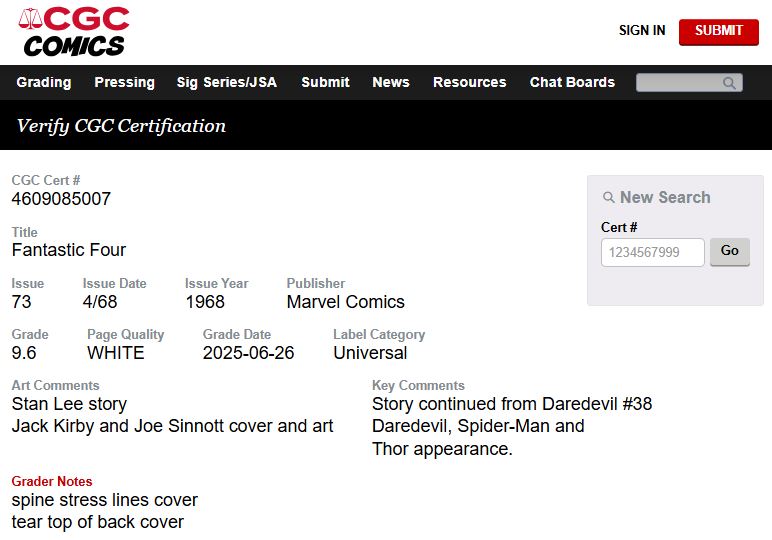Focus the site search field in the navigation bar
772x540 pixels.
pyautogui.click(x=680, y=83)
